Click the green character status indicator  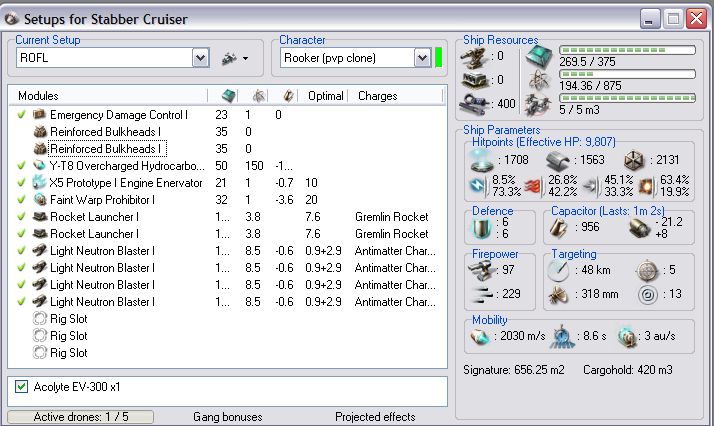click(x=439, y=58)
